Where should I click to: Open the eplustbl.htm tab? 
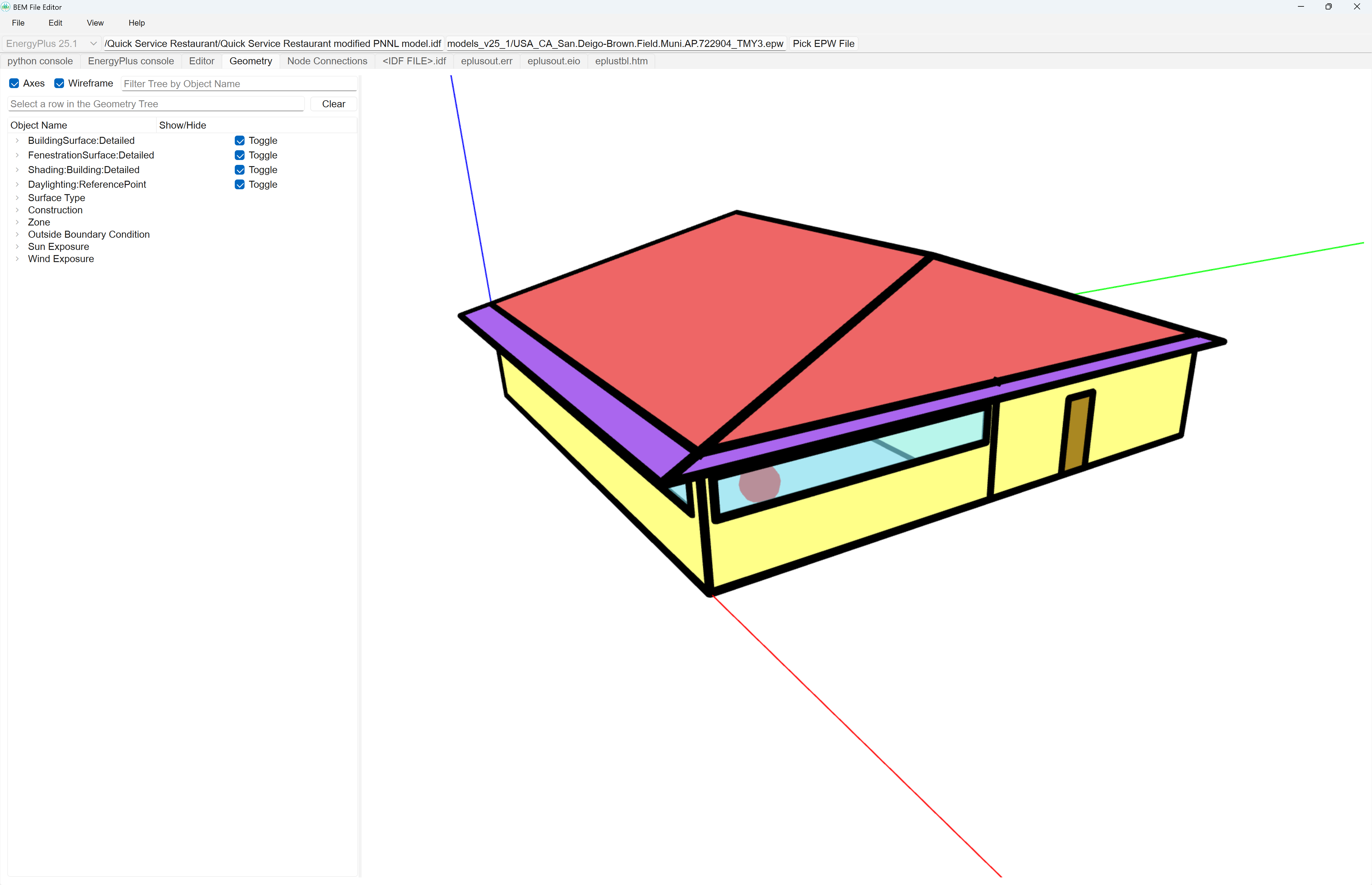pyautogui.click(x=621, y=61)
